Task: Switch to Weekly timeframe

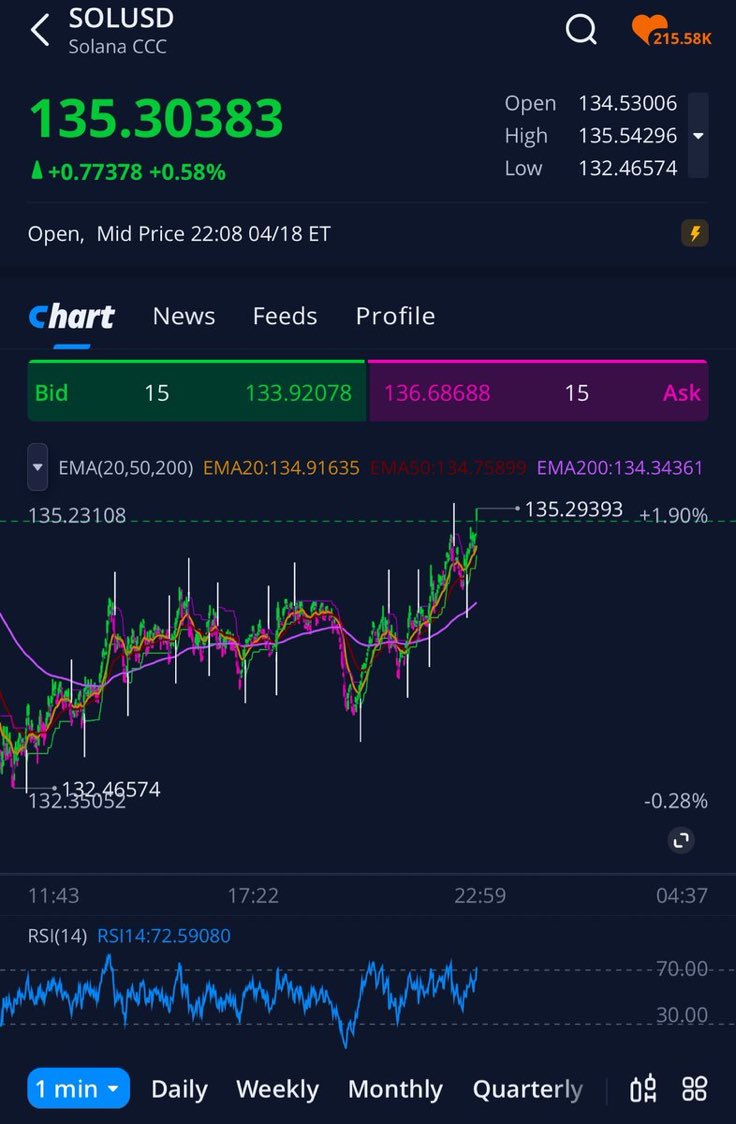Action: click(x=277, y=1090)
